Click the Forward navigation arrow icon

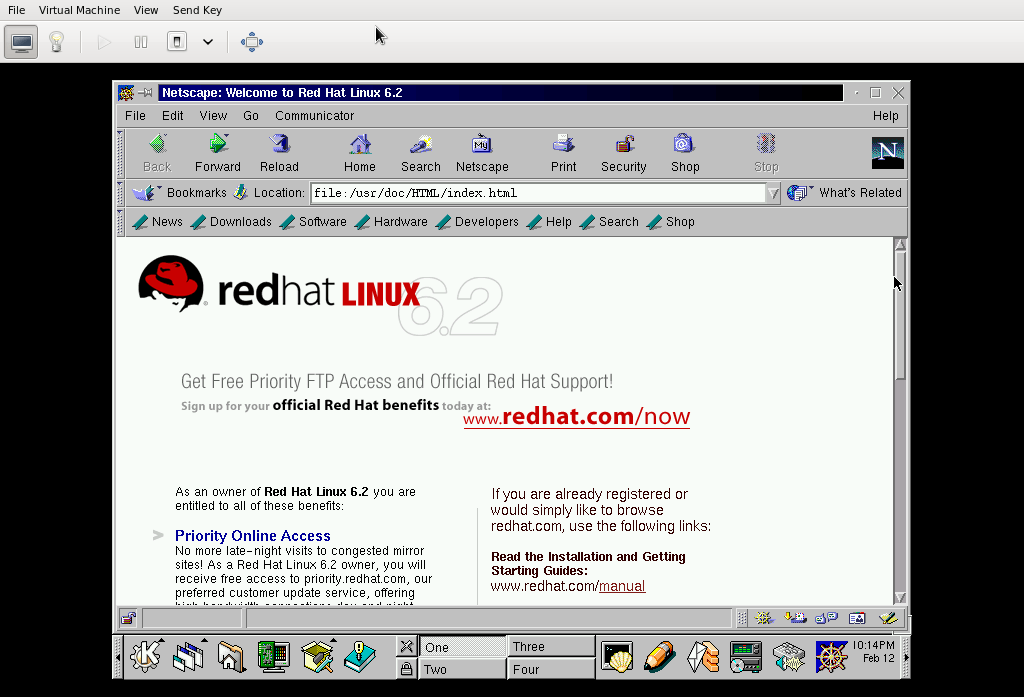coord(217,145)
